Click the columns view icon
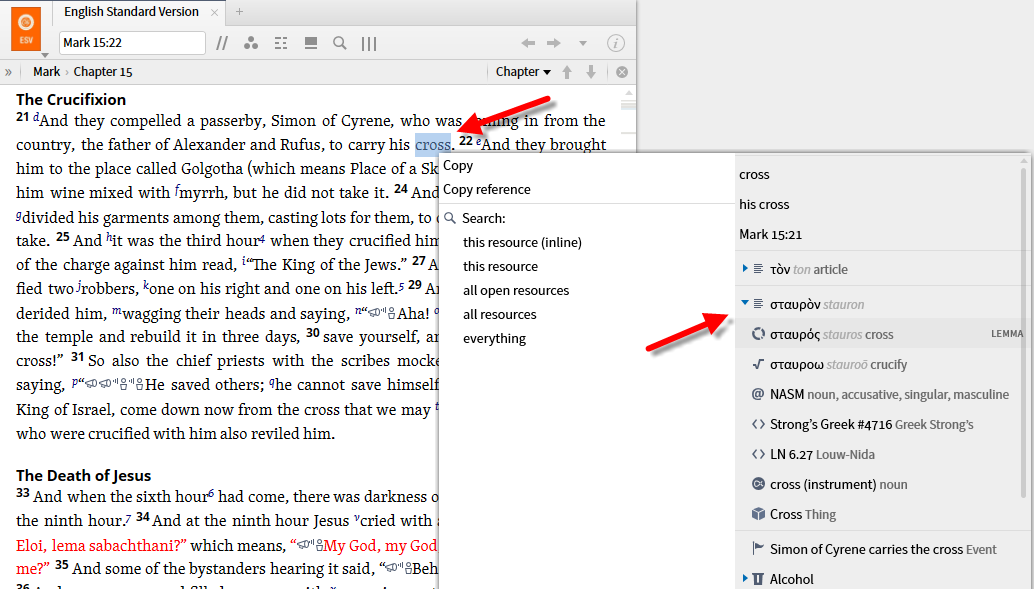 (369, 44)
